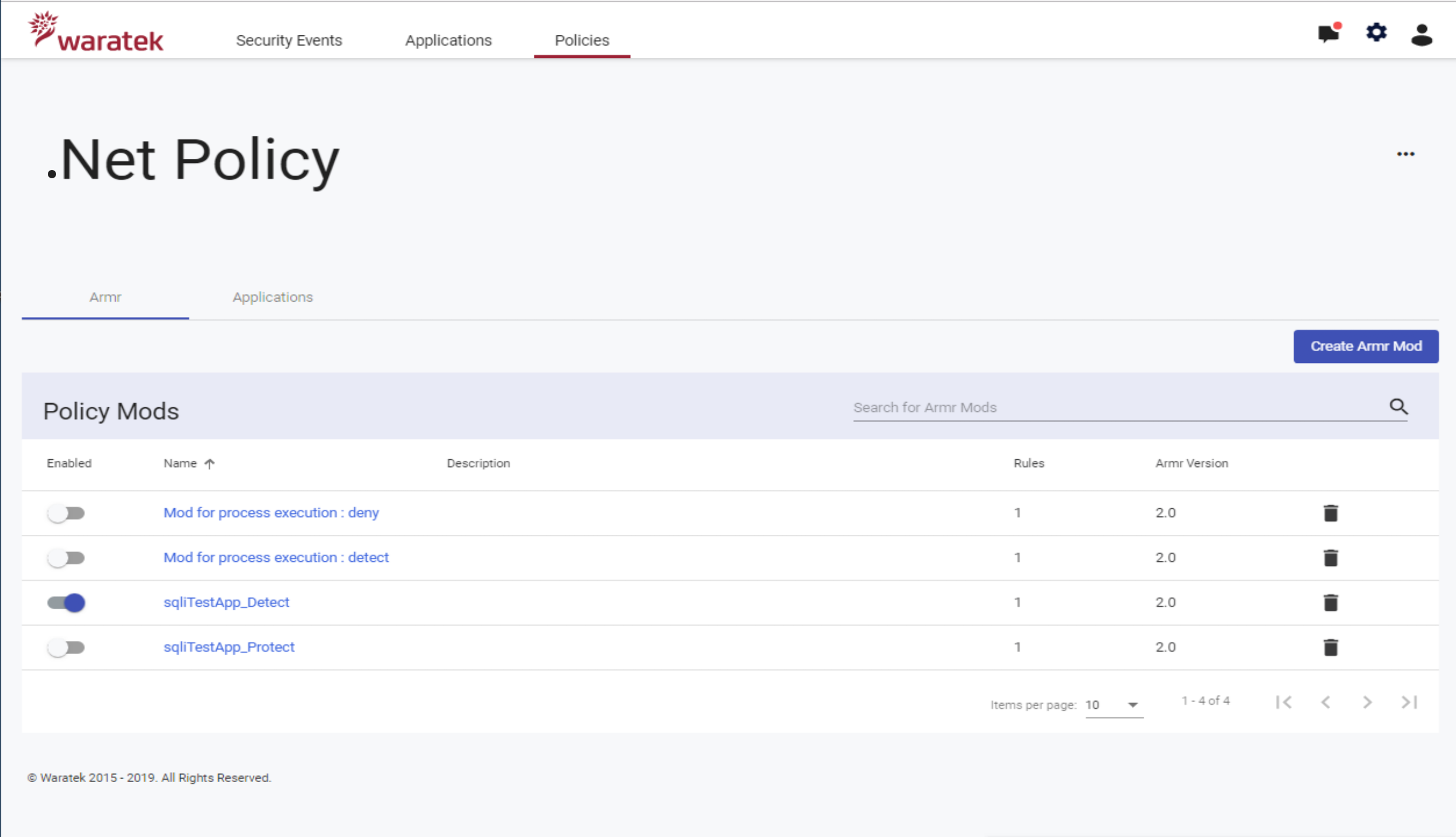Open the items per page dropdown
The width and height of the screenshot is (1456, 837).
1113,705
